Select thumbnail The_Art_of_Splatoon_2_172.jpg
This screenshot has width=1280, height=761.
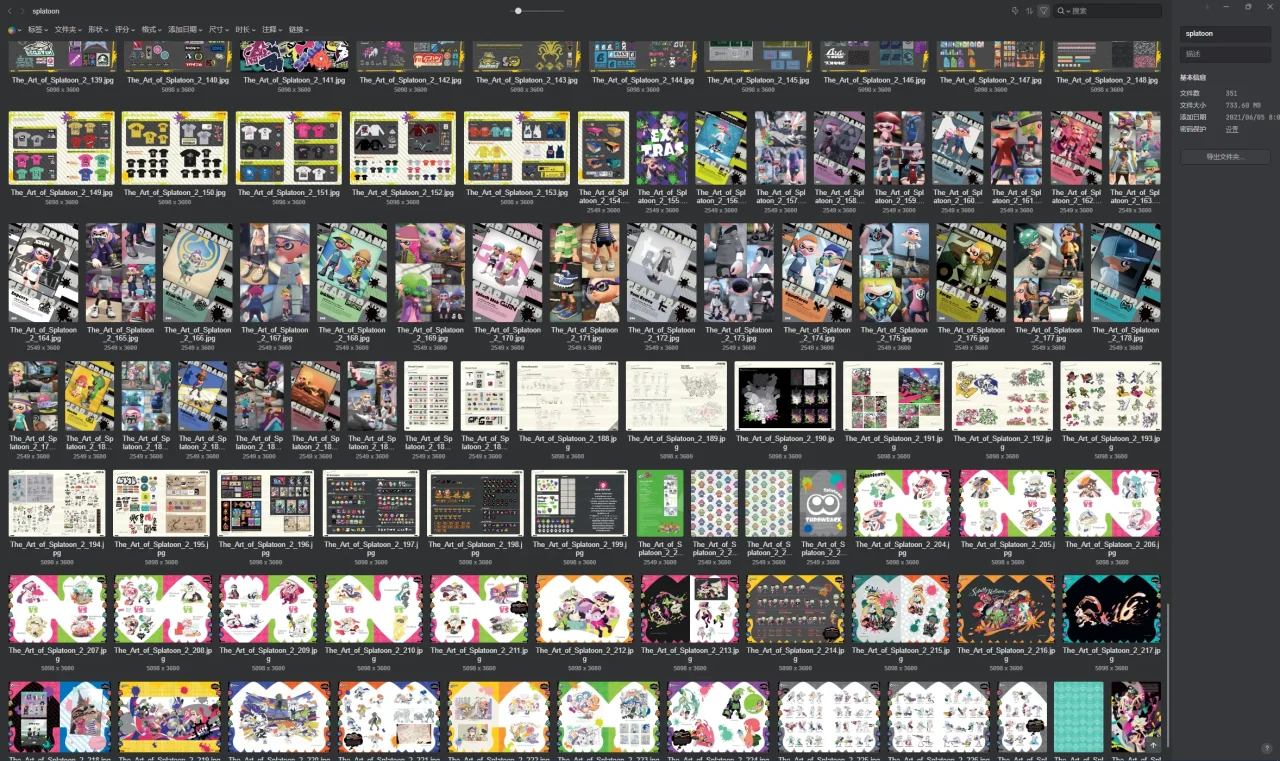[661, 272]
